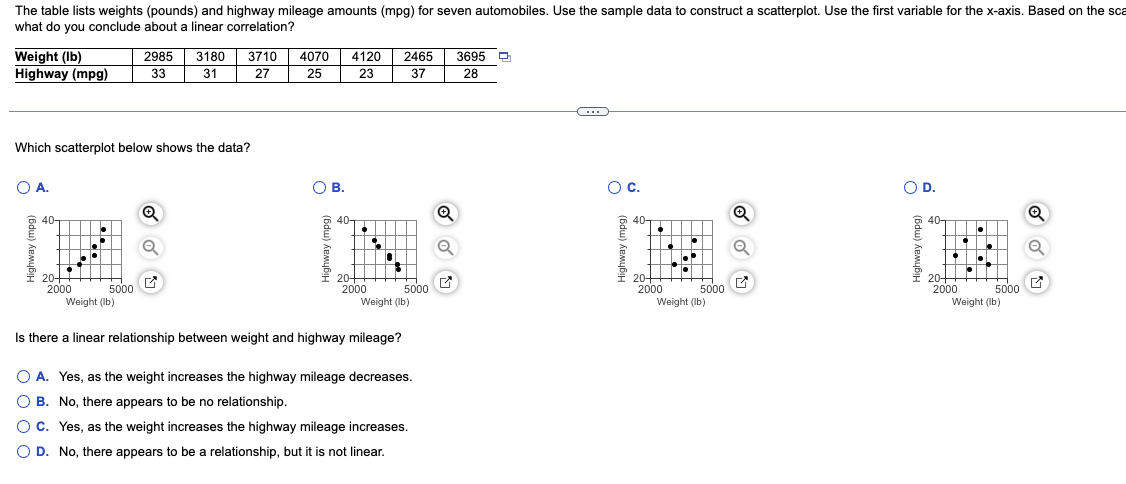Choose answer "highway mileage decreases" option
Viewport: 1126px width, 484px height.
23,377
